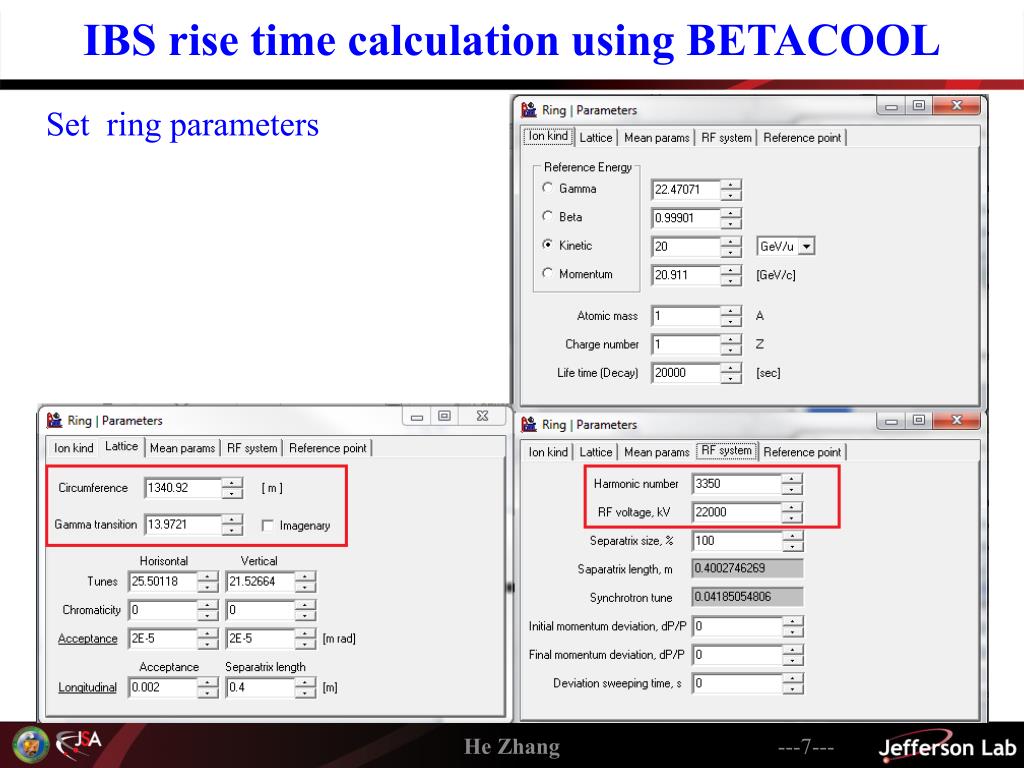Viewport: 1024px width, 768px height.
Task: Click the Acceptance link label
Action: [x=88, y=639]
